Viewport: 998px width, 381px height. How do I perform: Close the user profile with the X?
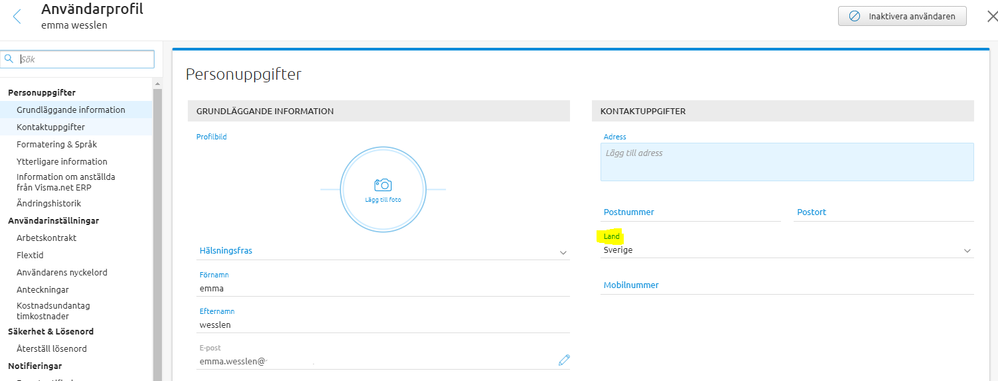click(x=991, y=17)
